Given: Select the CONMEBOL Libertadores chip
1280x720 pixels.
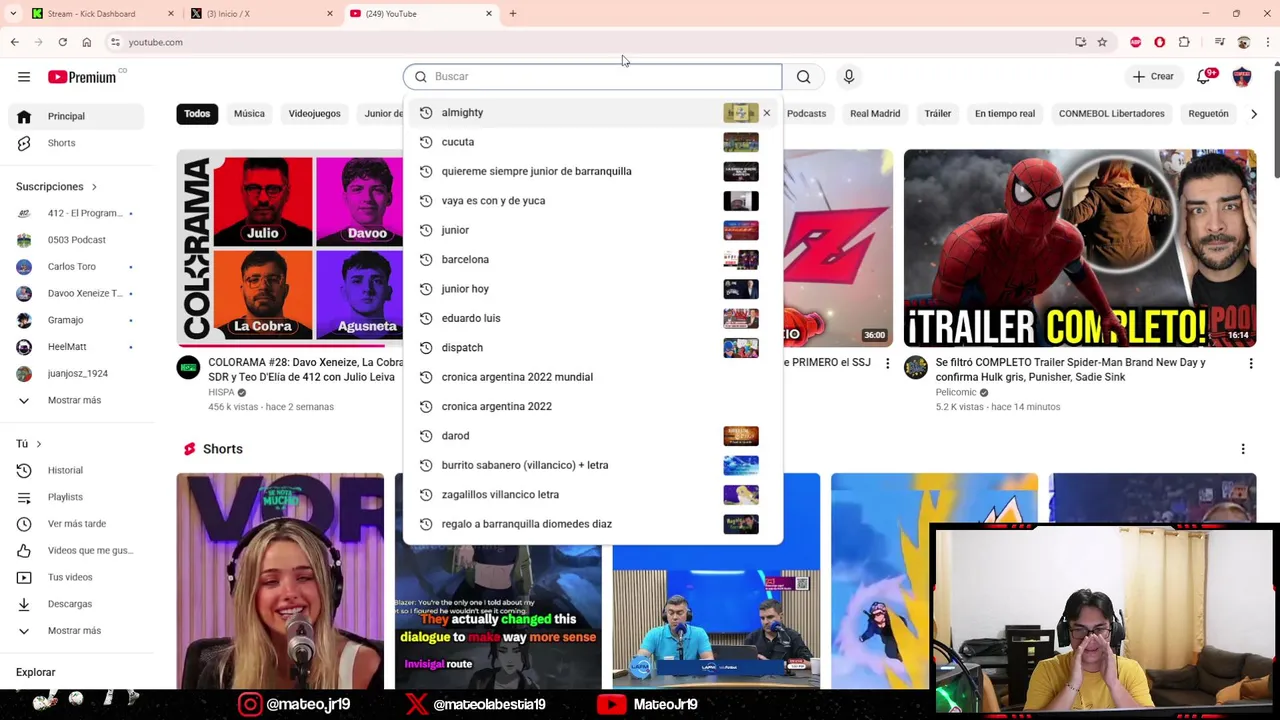Looking at the screenshot, I should point(1111,113).
